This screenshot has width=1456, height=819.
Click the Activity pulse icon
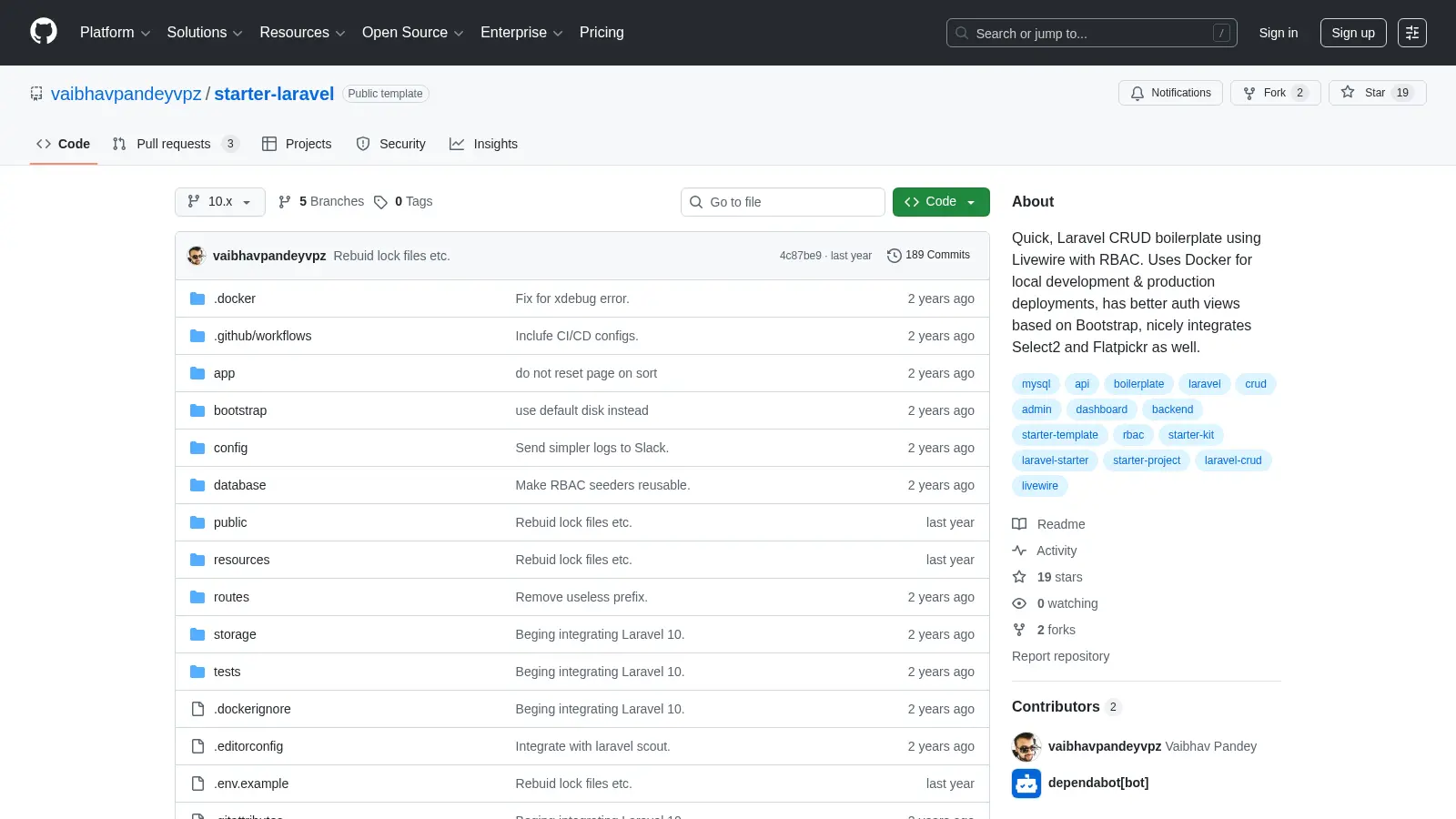click(x=1019, y=551)
